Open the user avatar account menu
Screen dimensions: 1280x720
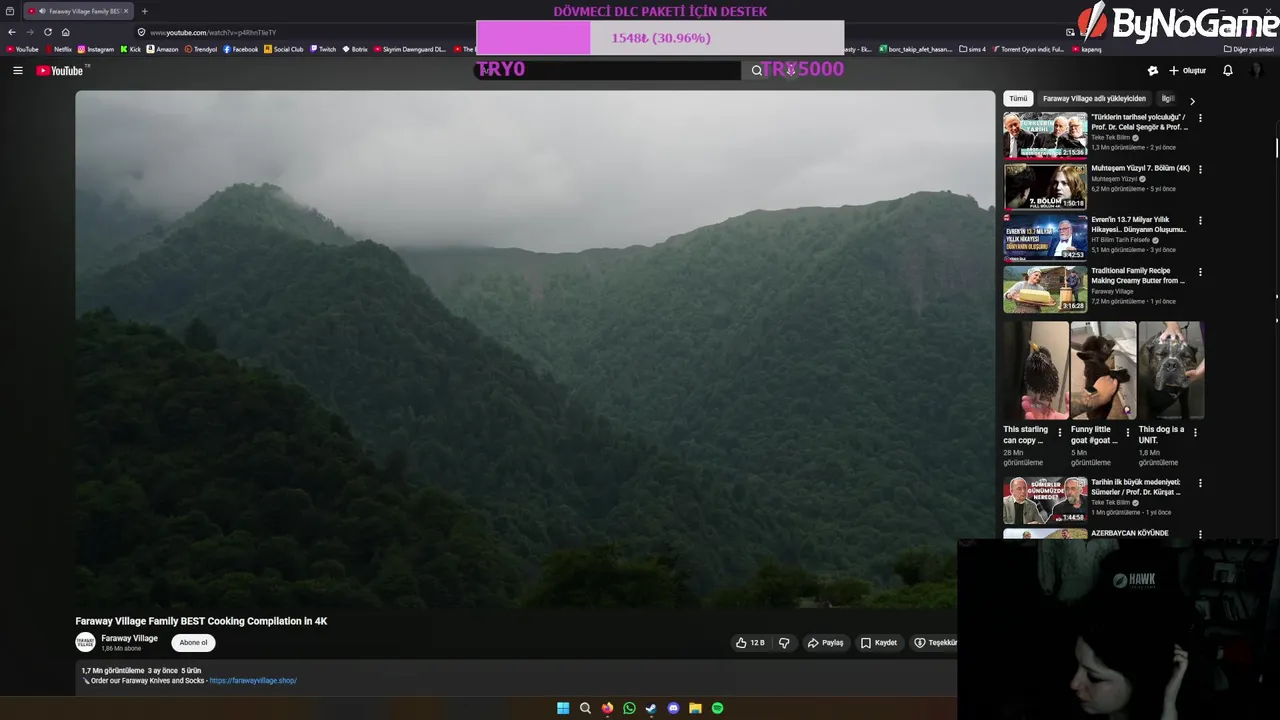tap(1256, 71)
